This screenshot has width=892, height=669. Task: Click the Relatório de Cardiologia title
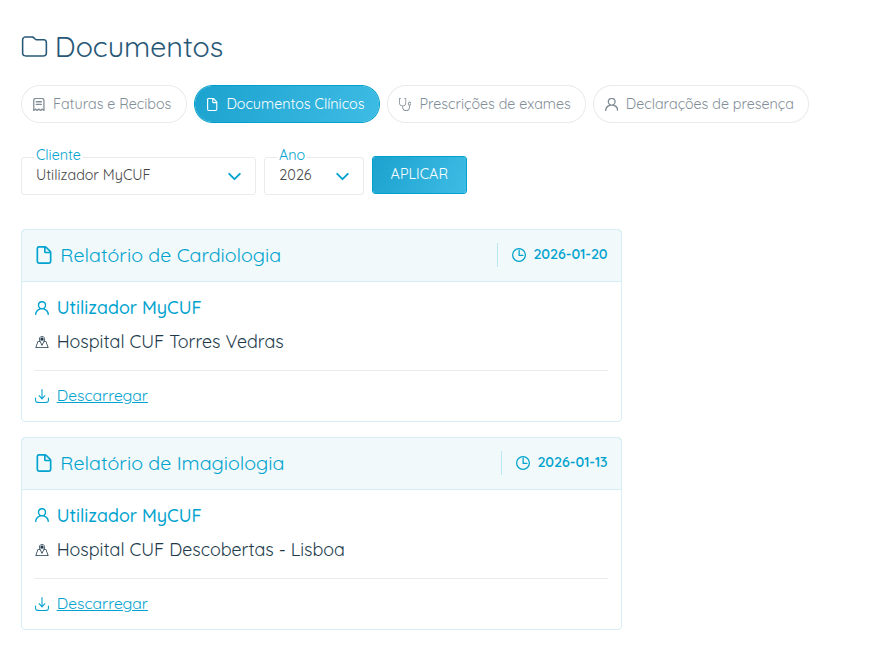pos(171,256)
